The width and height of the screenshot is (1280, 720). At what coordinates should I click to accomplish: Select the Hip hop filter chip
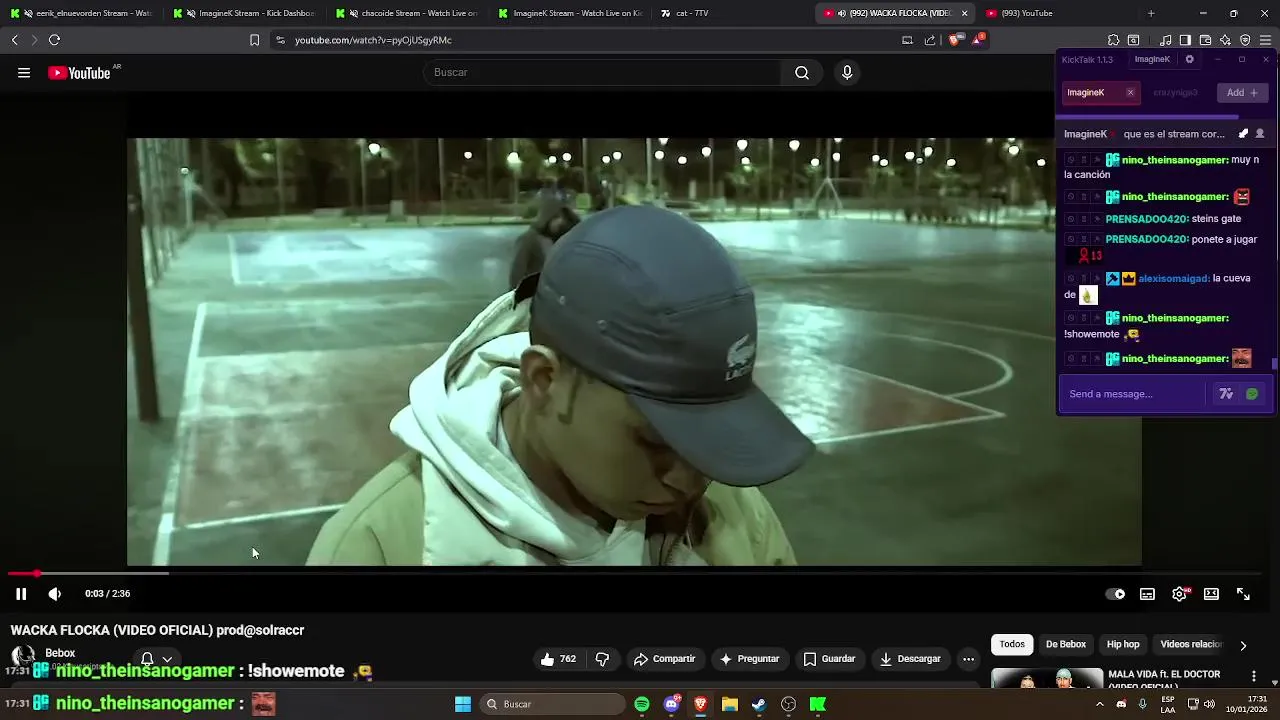[x=1123, y=645]
